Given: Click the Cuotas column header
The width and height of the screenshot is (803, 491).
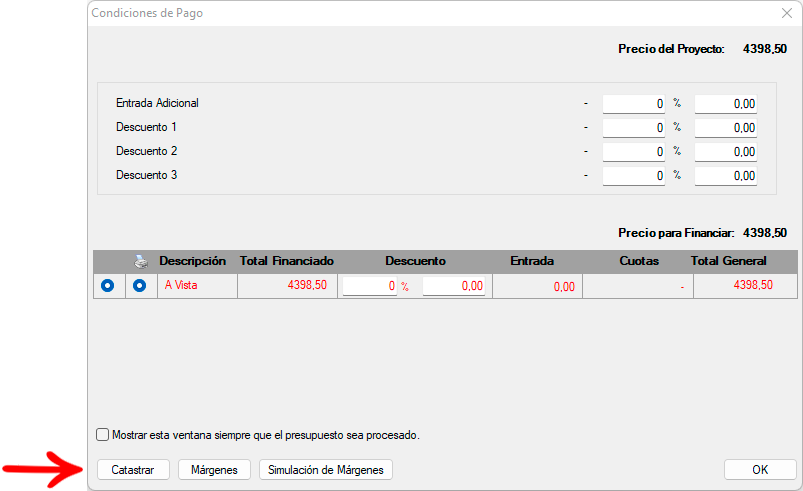Looking at the screenshot, I should click(x=639, y=261).
